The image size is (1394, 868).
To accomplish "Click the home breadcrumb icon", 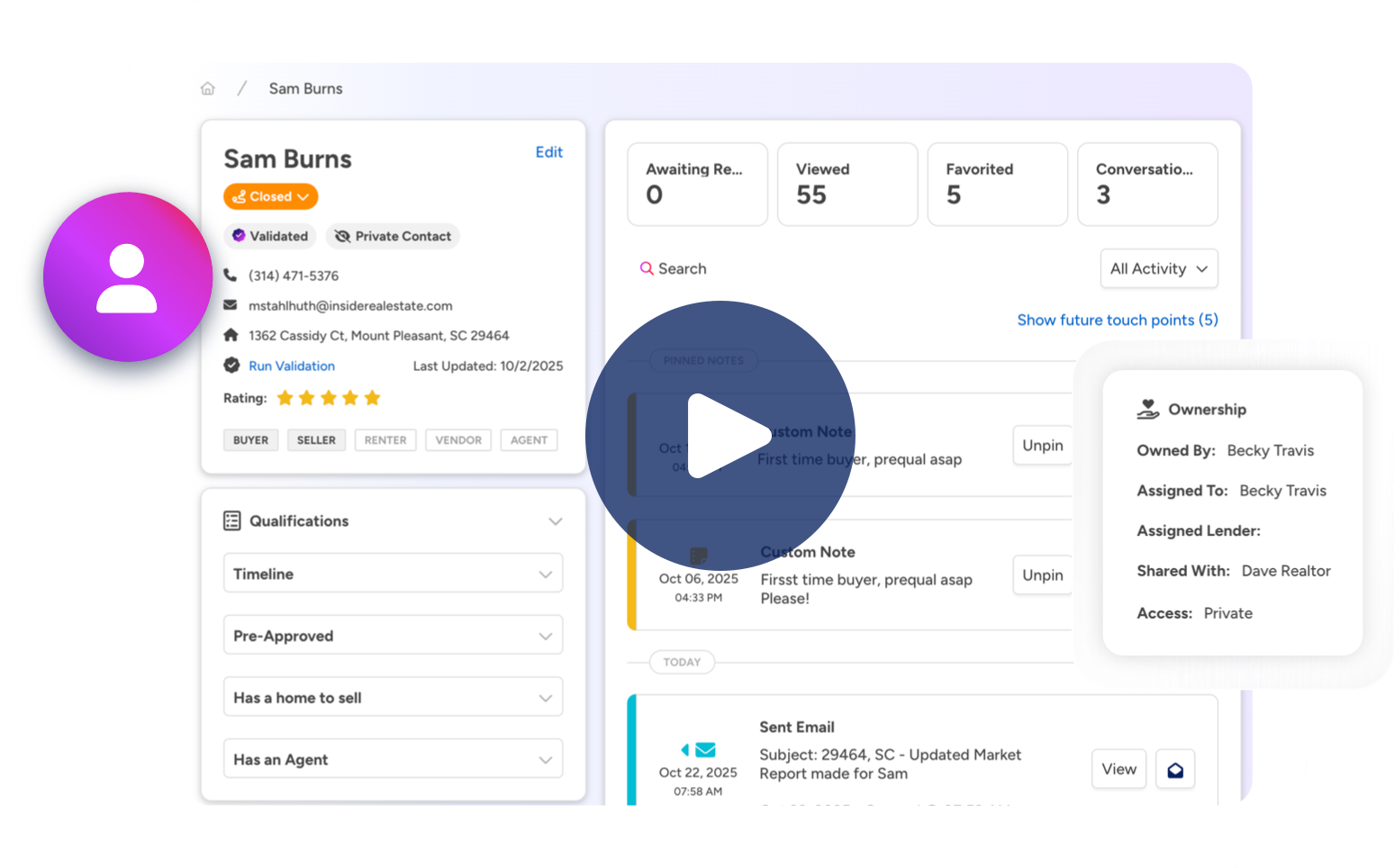I will (208, 88).
